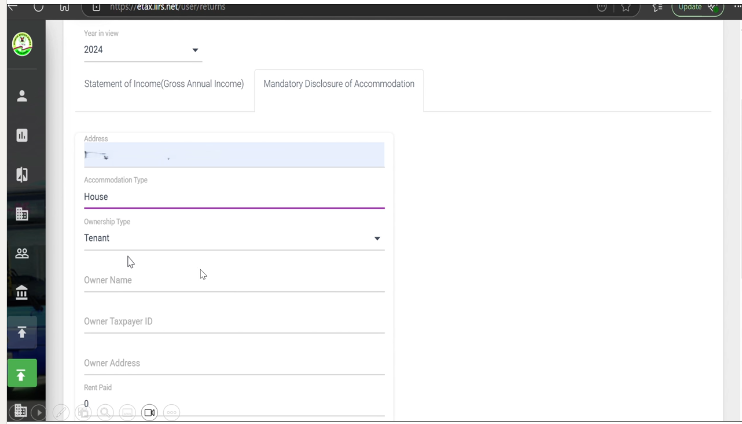Click the video camera icon in bottom toolbar
The image size is (742, 424).
[x=149, y=412]
